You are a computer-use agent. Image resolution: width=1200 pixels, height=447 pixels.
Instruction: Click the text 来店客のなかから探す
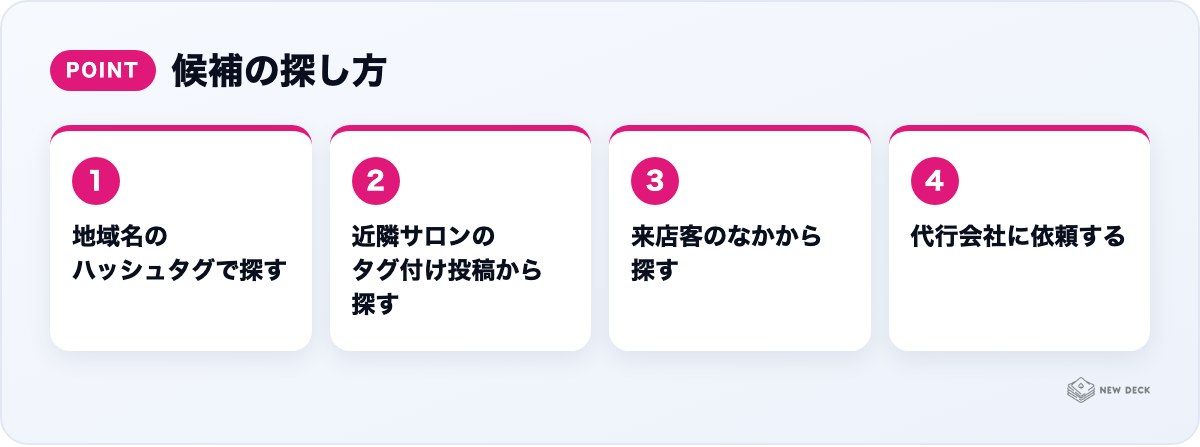726,253
